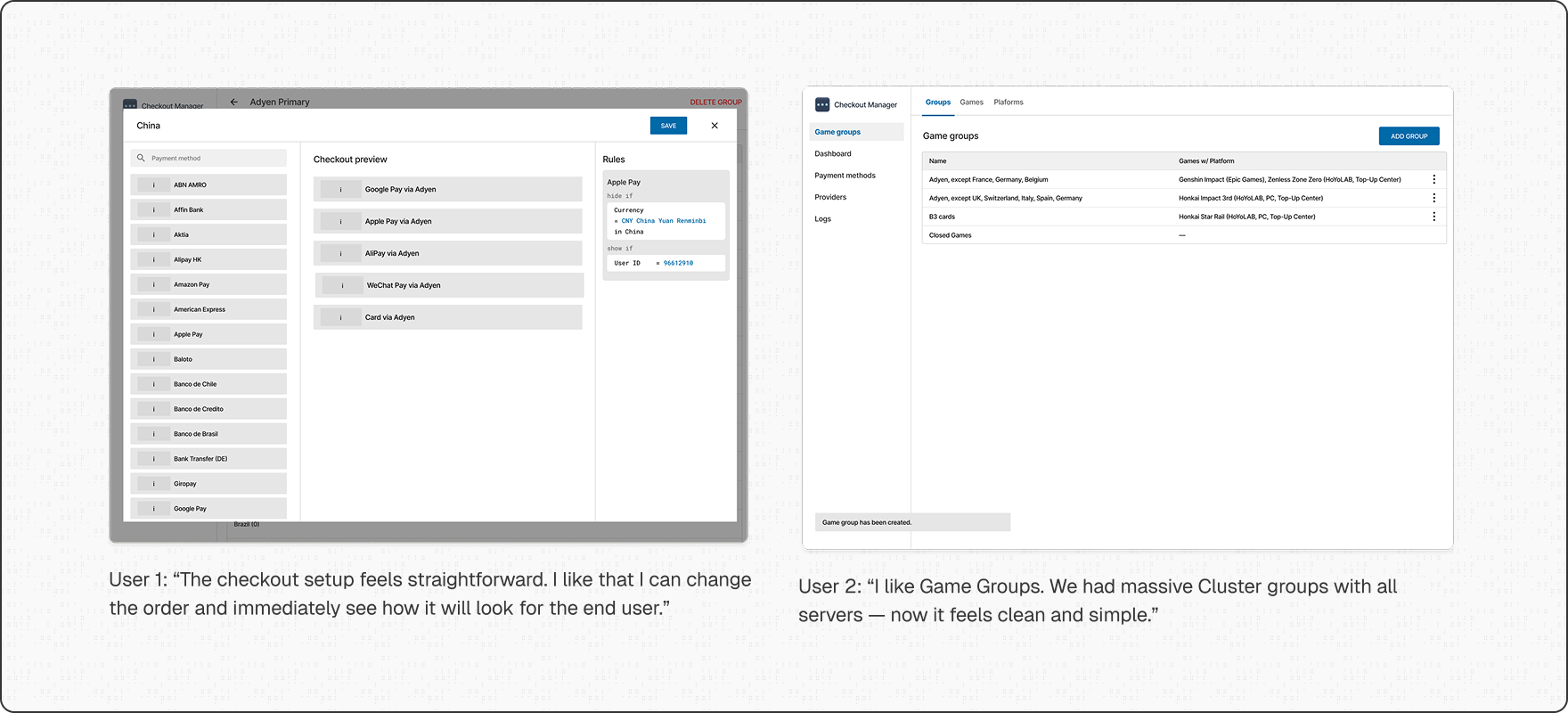
Task: Click the Checkout Manager logo in the right window
Action: point(822,104)
